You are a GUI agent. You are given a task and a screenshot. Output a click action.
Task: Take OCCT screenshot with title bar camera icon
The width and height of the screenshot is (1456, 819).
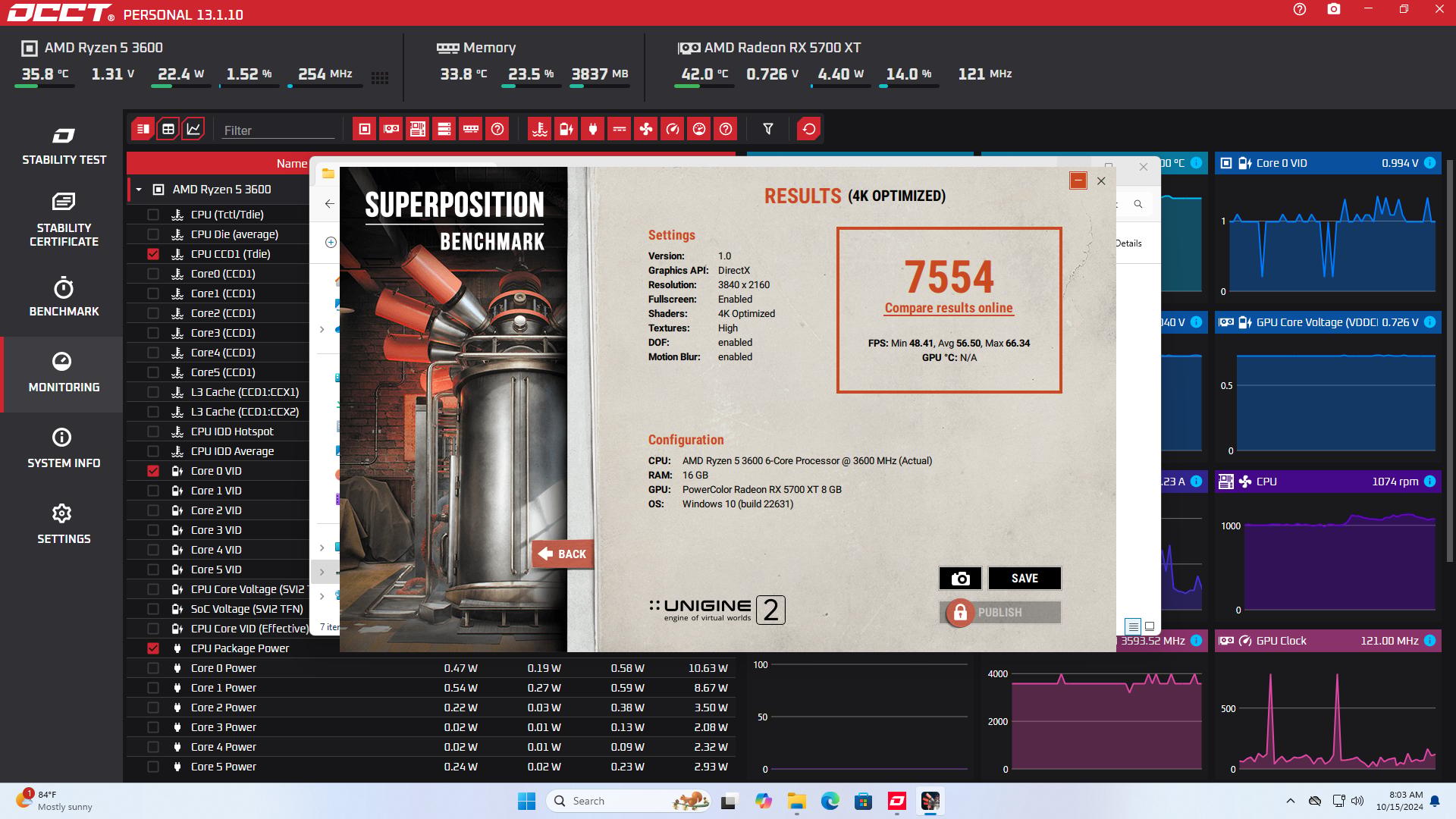point(1334,10)
